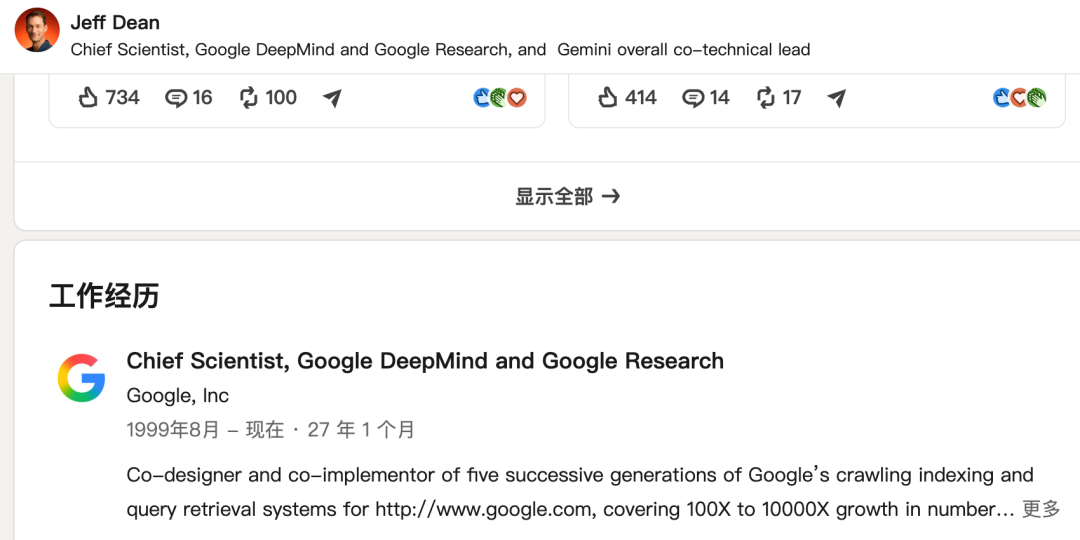The image size is (1080, 540).
Task: Click the 工作经历 section heading
Action: pos(104,295)
